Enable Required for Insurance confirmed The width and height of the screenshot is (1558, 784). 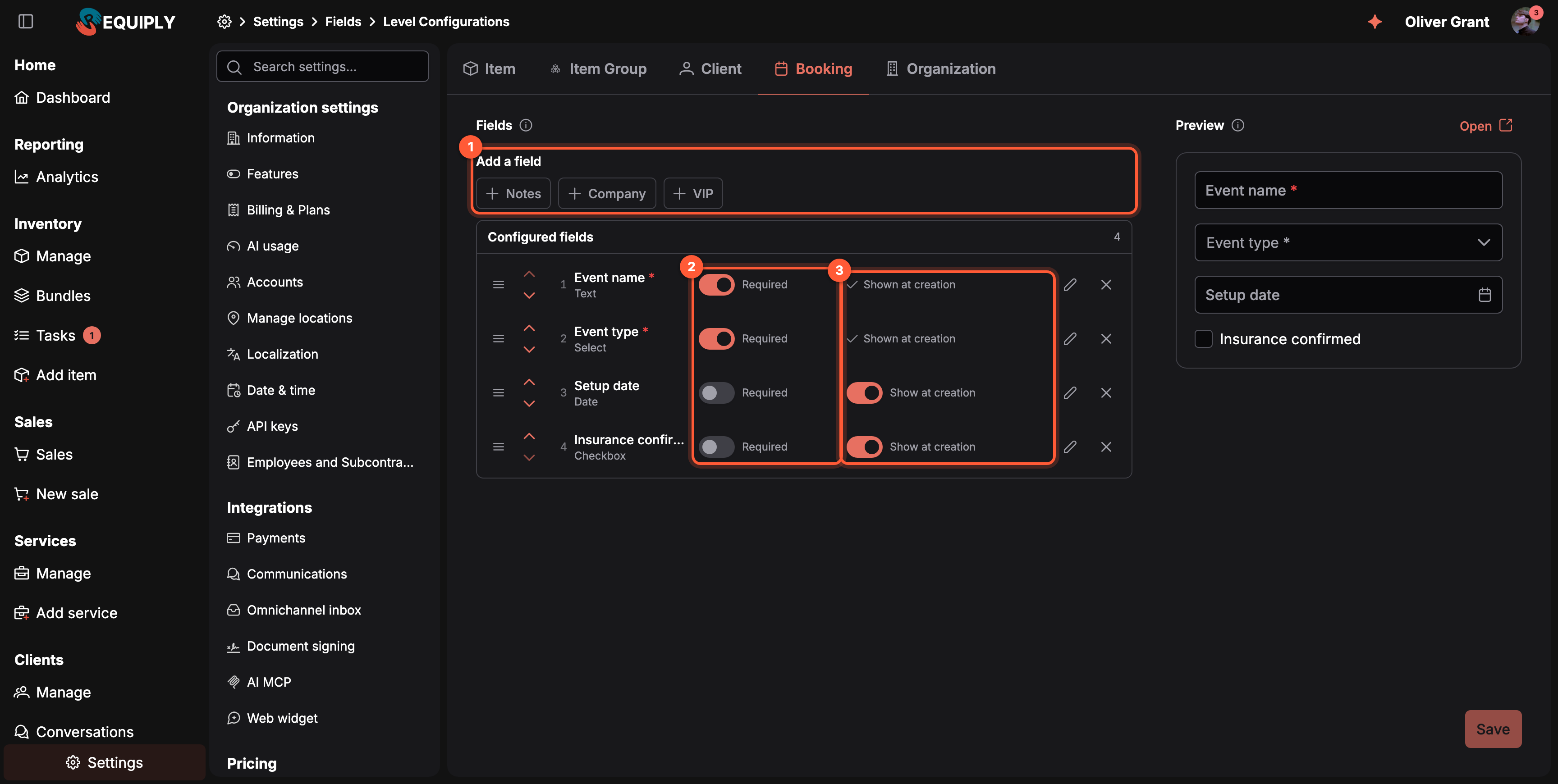[x=717, y=447]
